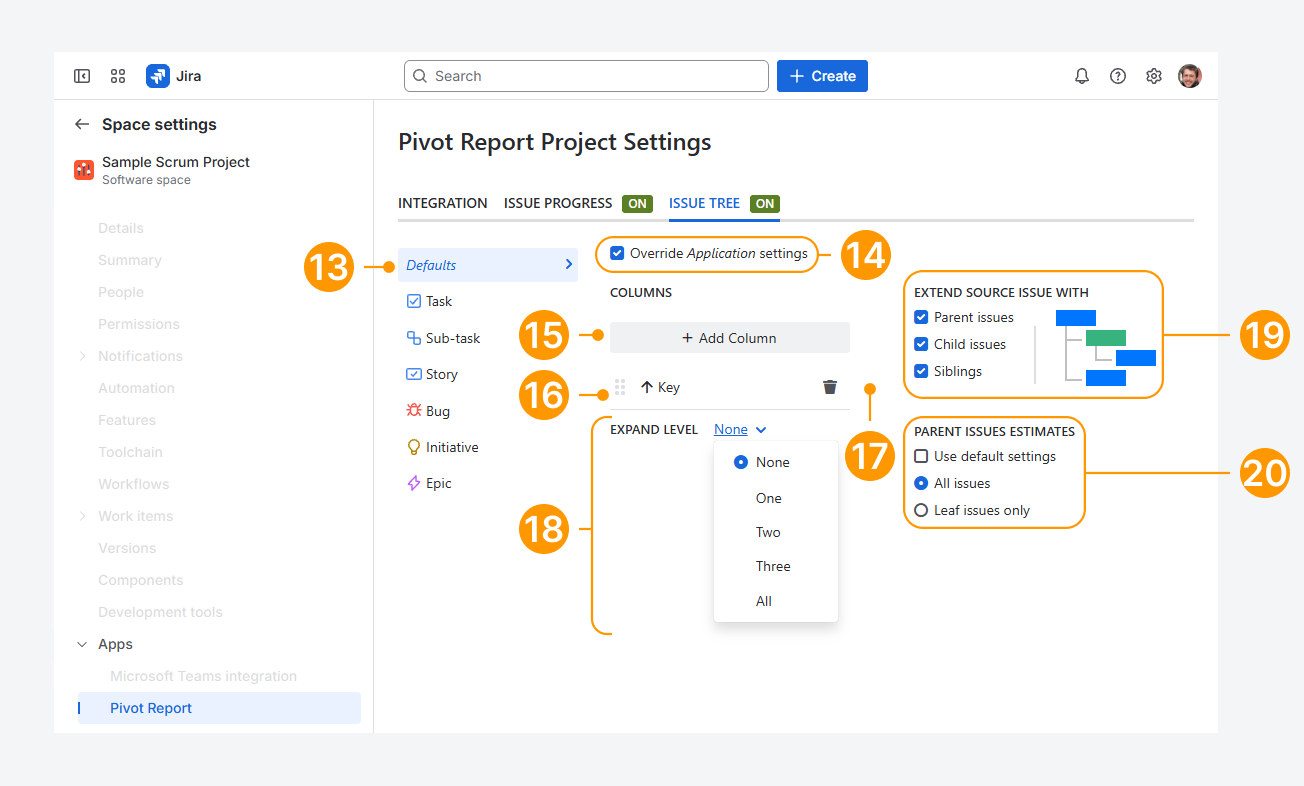Open the notifications bell
The image size is (1304, 786).
[x=1082, y=76]
